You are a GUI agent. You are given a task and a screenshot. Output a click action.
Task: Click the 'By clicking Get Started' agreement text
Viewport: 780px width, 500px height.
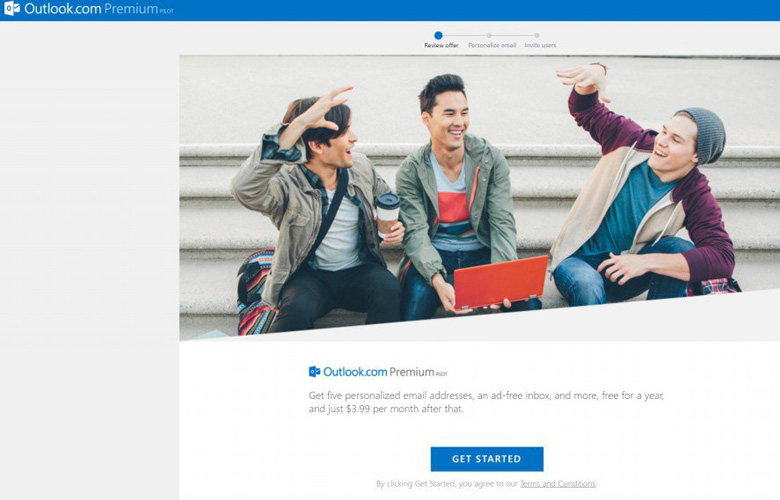pos(446,484)
